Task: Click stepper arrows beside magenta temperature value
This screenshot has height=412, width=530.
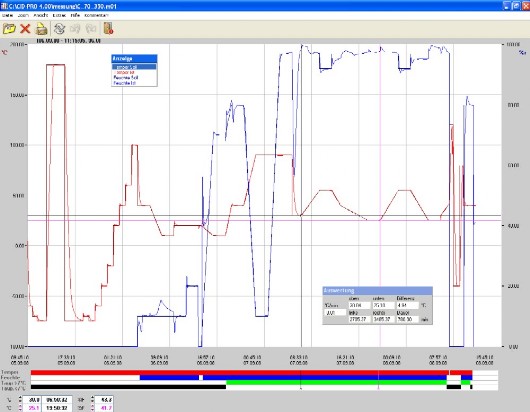Action: click(x=20, y=408)
